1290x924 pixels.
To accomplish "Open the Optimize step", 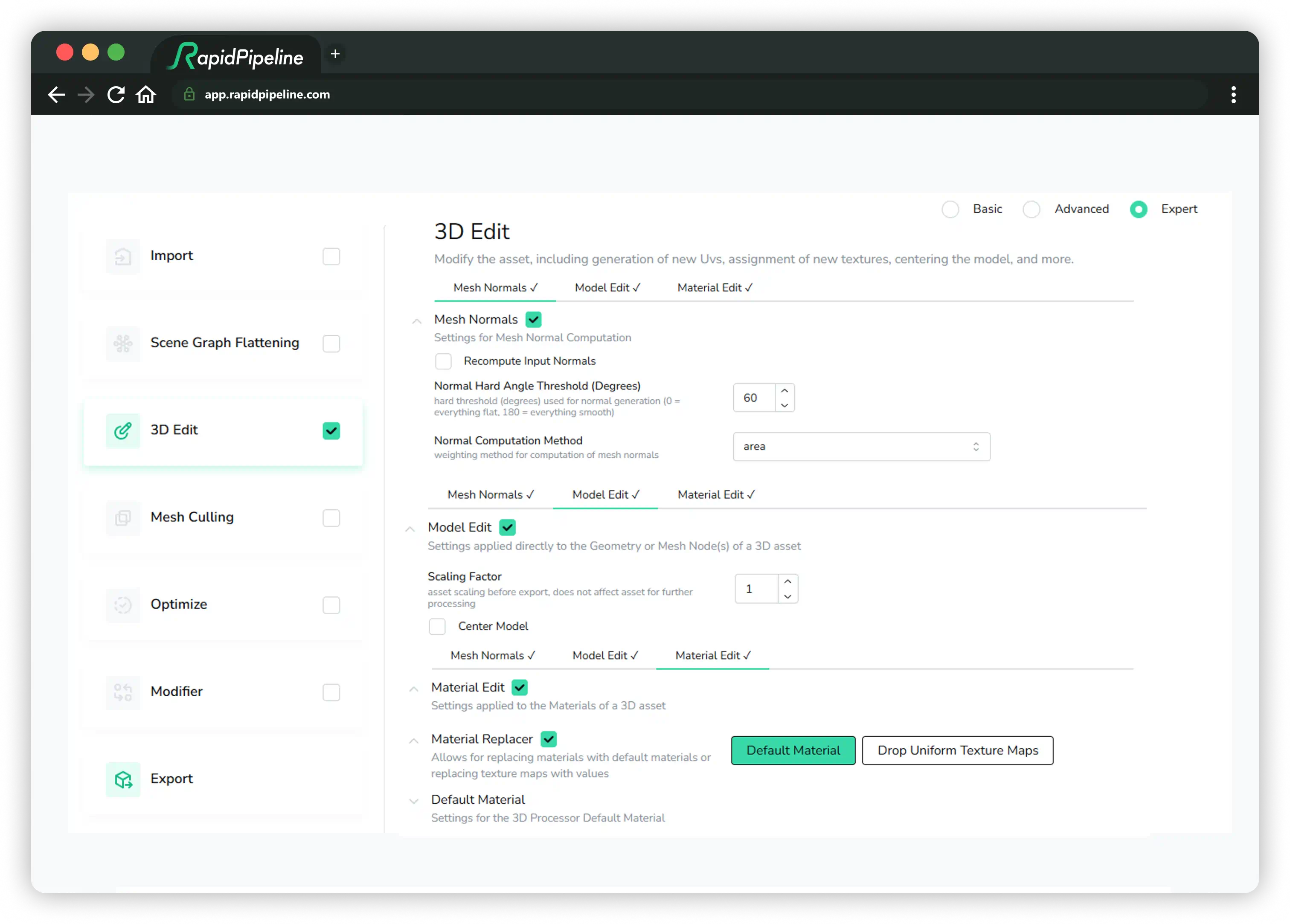I will click(222, 605).
